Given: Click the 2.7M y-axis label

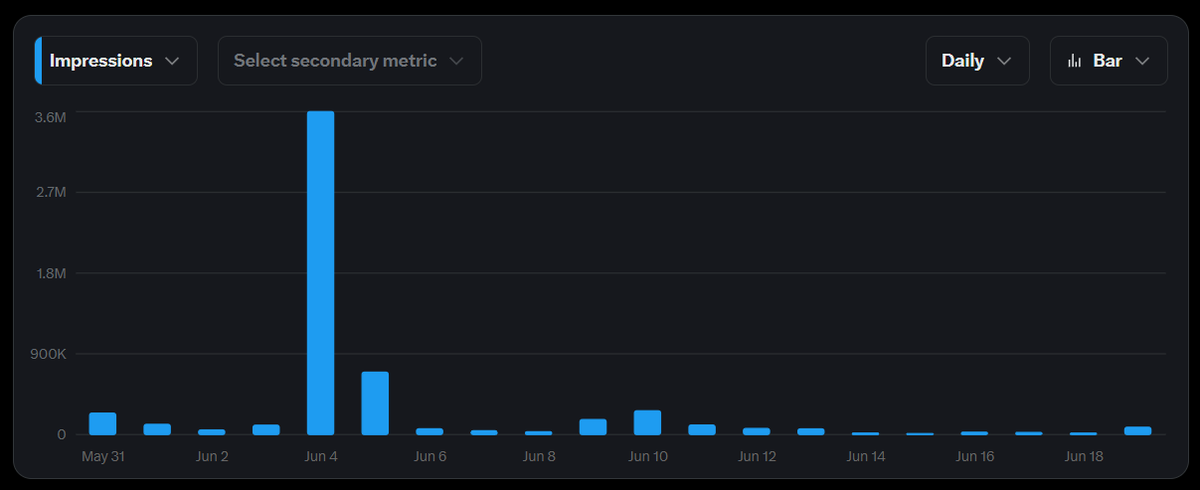Looking at the screenshot, I should pos(50,192).
